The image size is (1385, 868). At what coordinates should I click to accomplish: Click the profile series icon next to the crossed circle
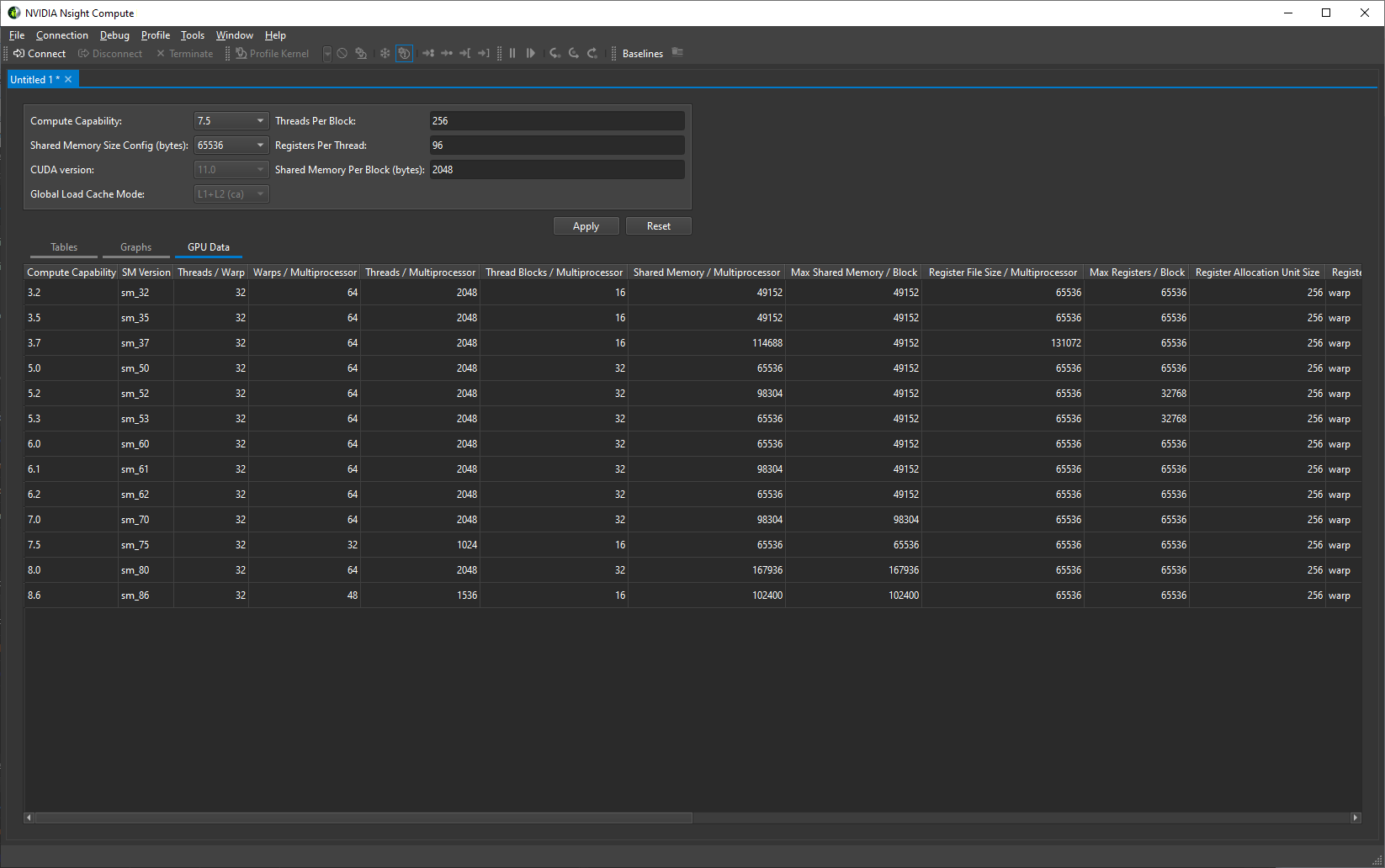click(361, 53)
